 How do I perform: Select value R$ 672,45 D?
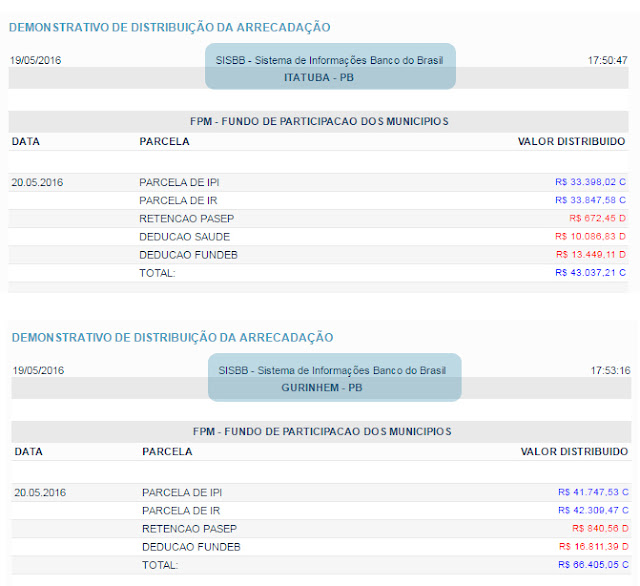point(598,218)
